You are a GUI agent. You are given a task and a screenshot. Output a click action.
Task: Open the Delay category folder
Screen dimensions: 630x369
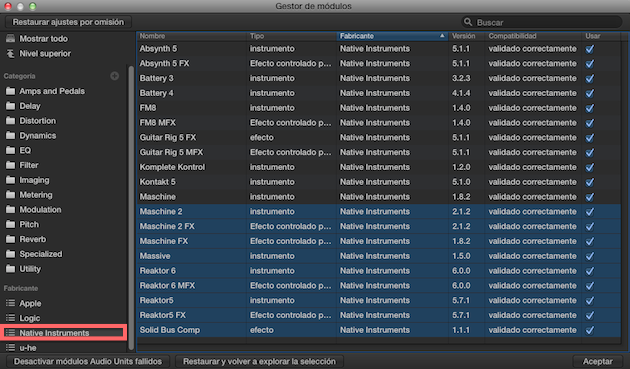(10, 106)
